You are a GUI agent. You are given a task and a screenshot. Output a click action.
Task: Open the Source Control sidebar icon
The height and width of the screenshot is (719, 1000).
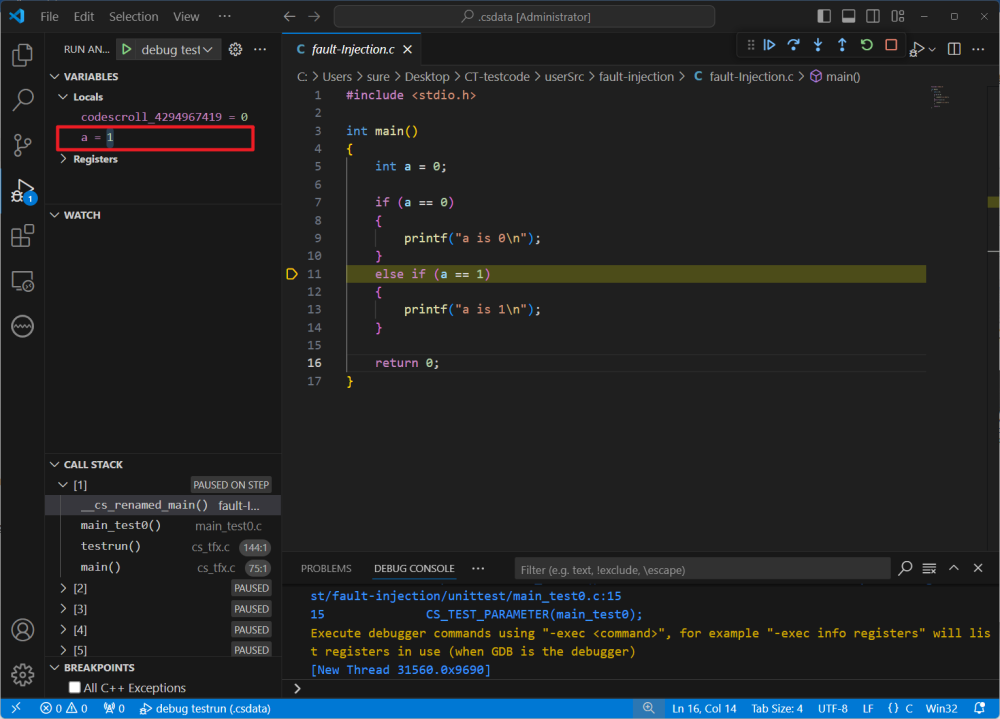pos(21,145)
